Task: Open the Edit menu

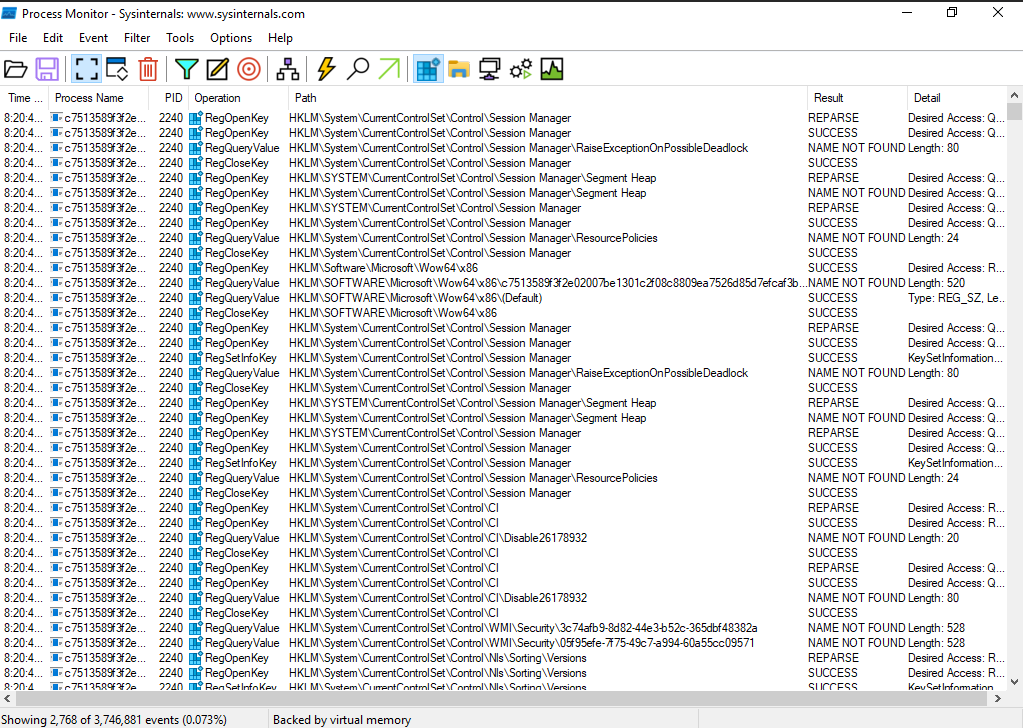Action: pyautogui.click(x=53, y=38)
